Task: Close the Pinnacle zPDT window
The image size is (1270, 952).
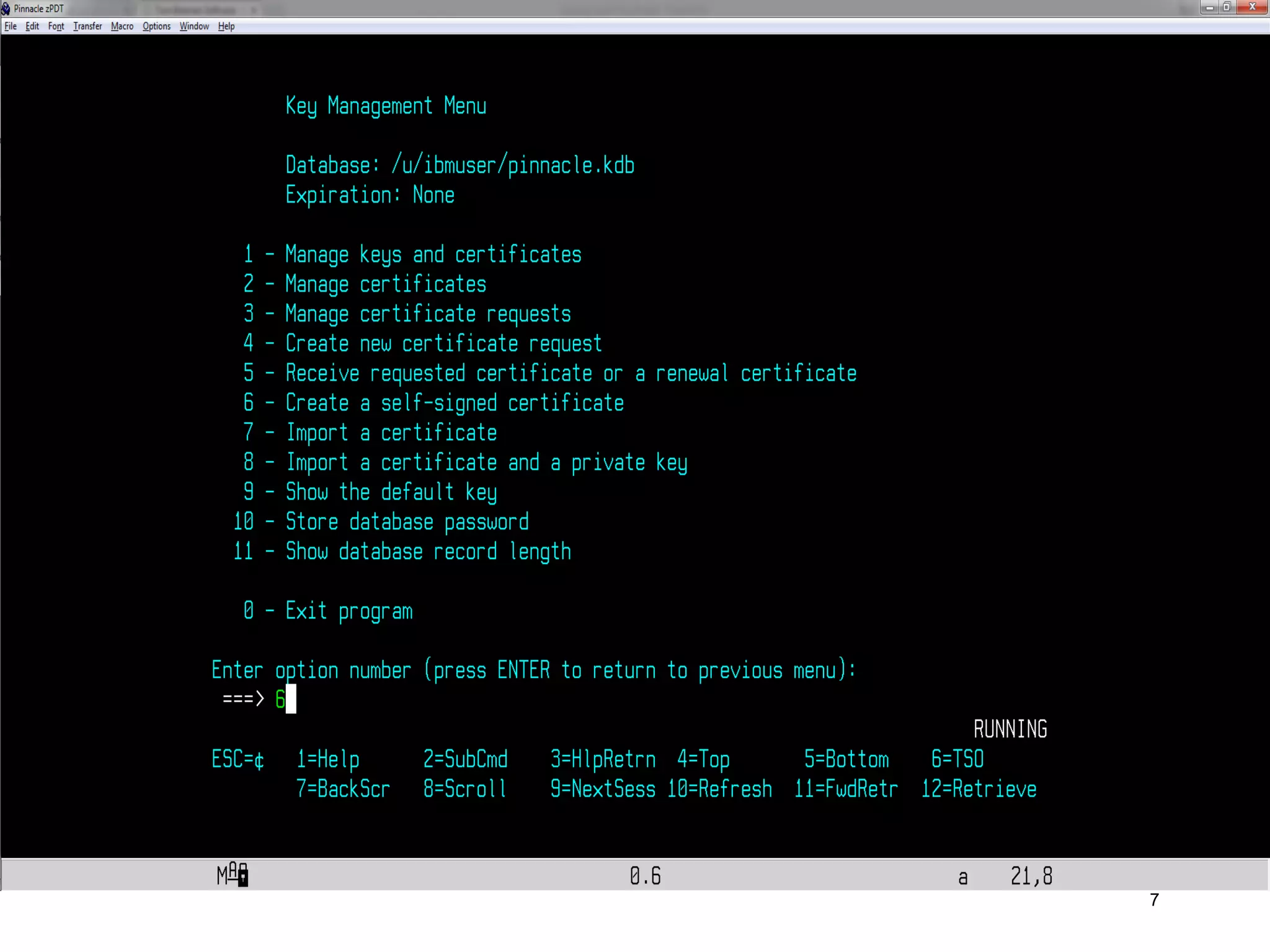Action: (1252, 7)
